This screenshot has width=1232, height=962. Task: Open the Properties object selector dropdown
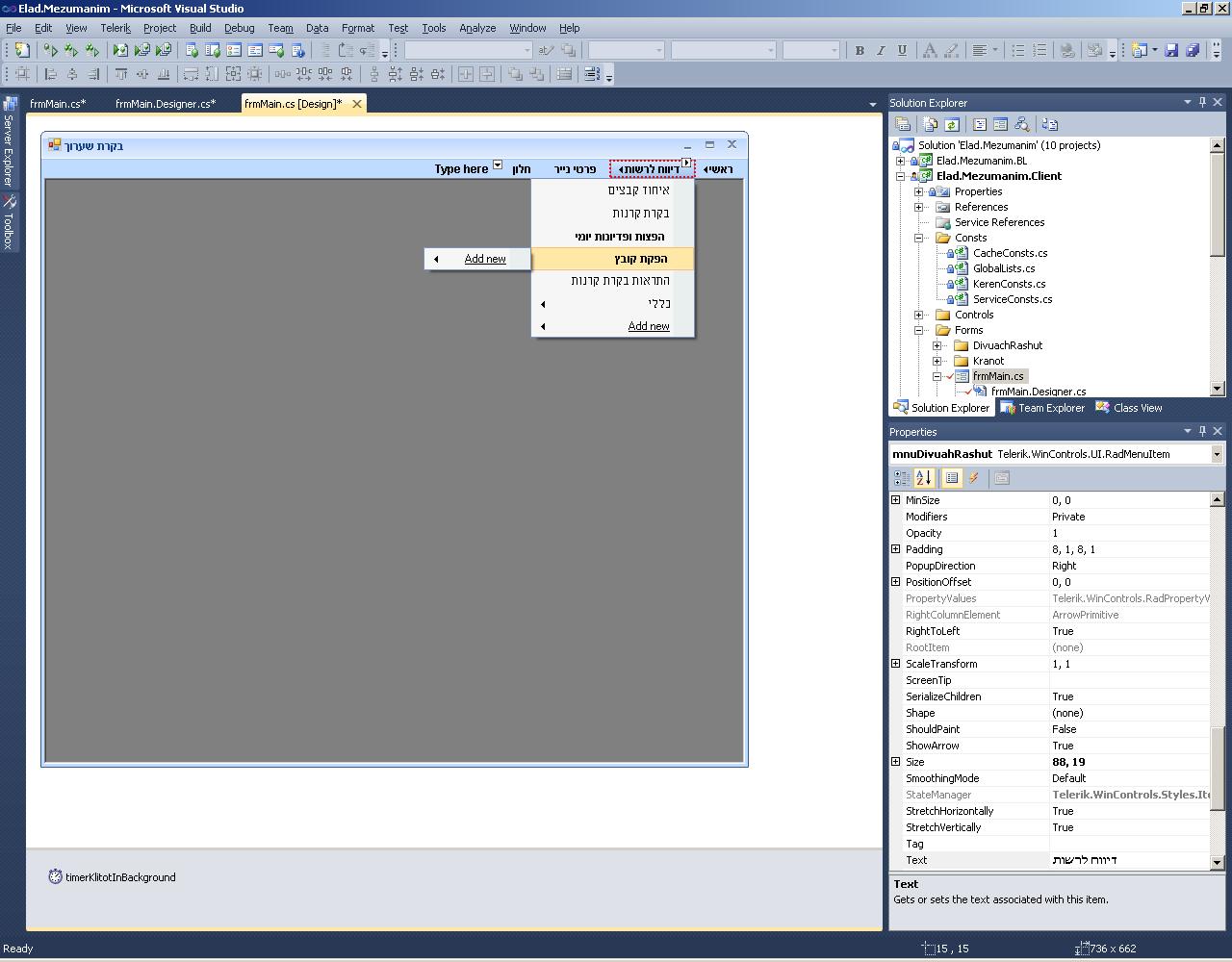click(x=1217, y=454)
